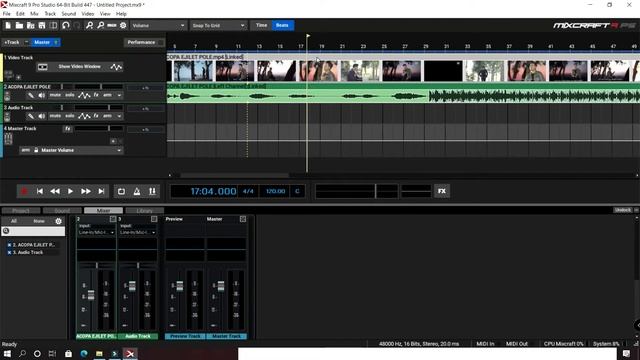Viewport: 640px width, 360px height.
Task: Toggle automation icon on Video Track
Action: [116, 67]
